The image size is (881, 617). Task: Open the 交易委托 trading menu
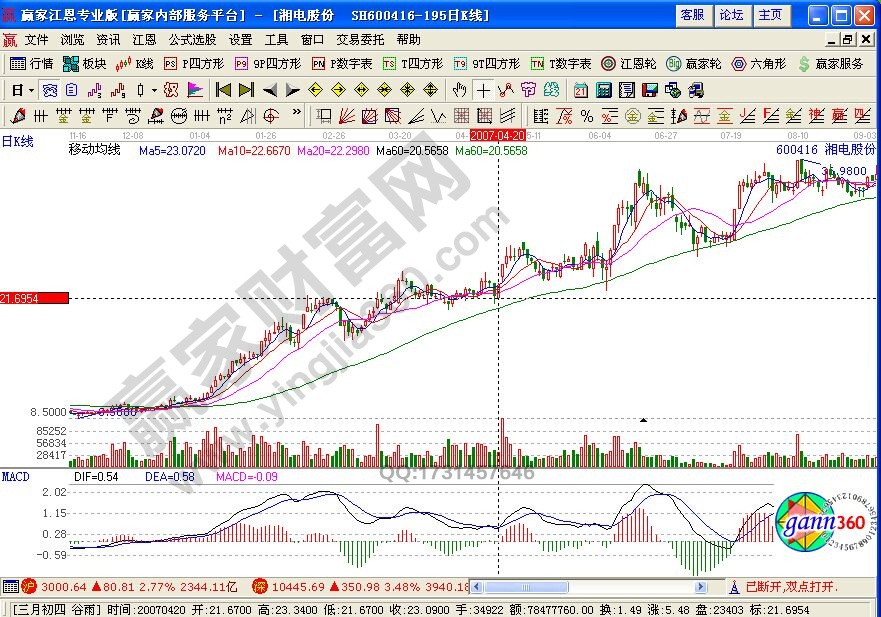(362, 40)
